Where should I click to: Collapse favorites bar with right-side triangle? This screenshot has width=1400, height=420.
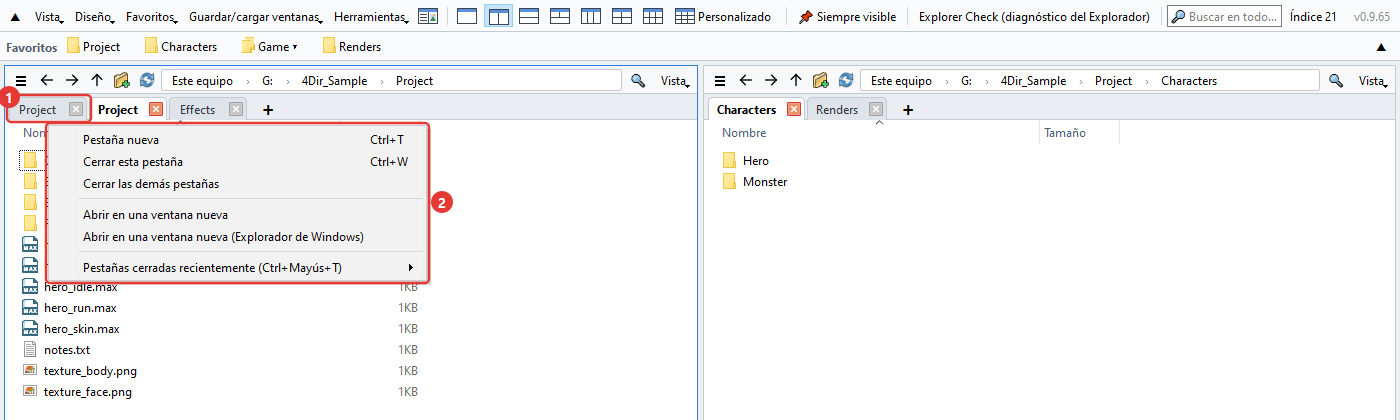coord(1382,46)
